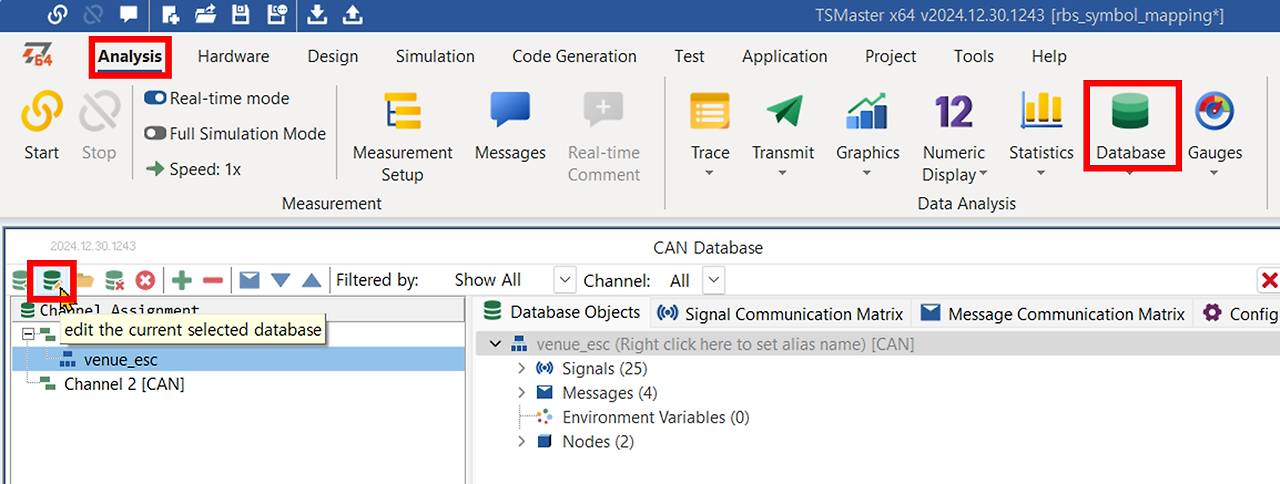Viewport: 1280px width, 484px height.
Task: Click the database remove icon with x
Action: click(x=115, y=281)
